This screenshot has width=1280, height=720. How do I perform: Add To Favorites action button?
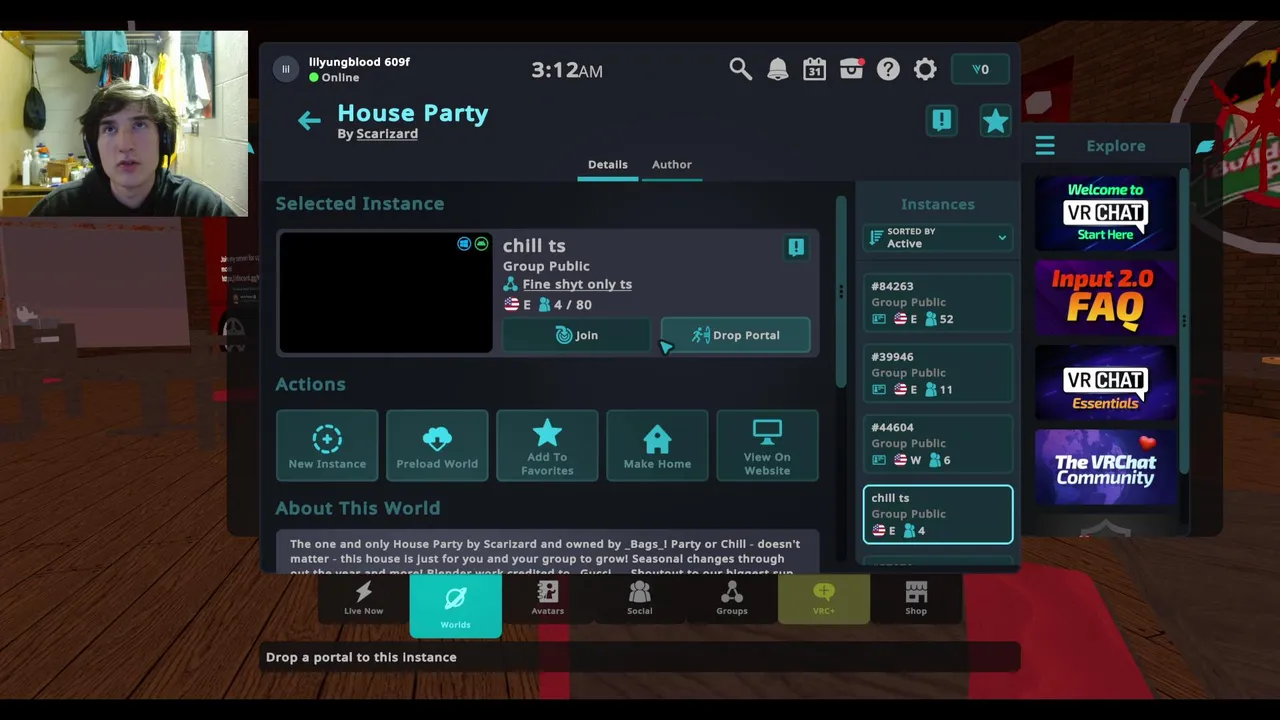[547, 446]
